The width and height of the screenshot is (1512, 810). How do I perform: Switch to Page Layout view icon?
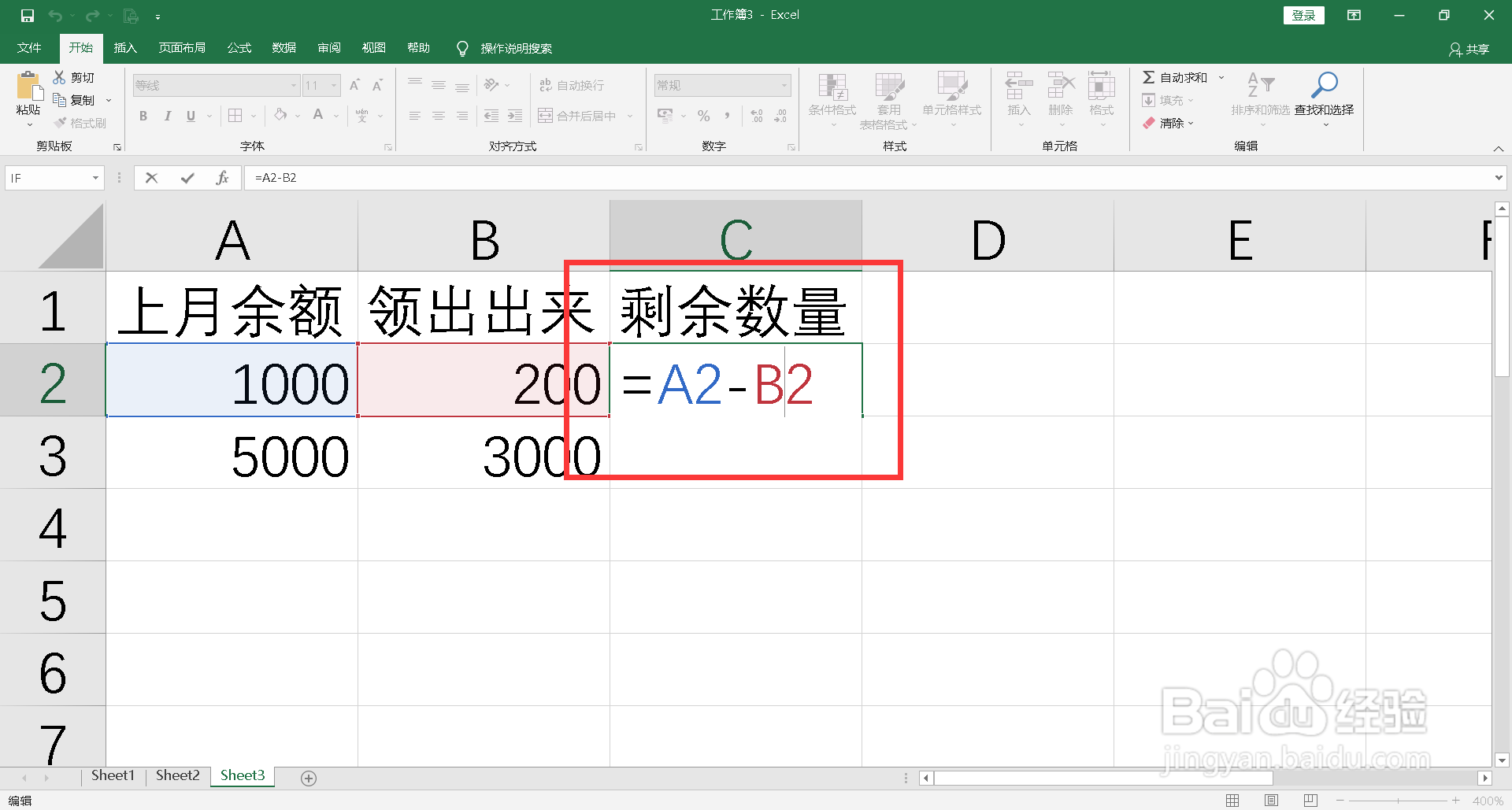coord(1271,801)
